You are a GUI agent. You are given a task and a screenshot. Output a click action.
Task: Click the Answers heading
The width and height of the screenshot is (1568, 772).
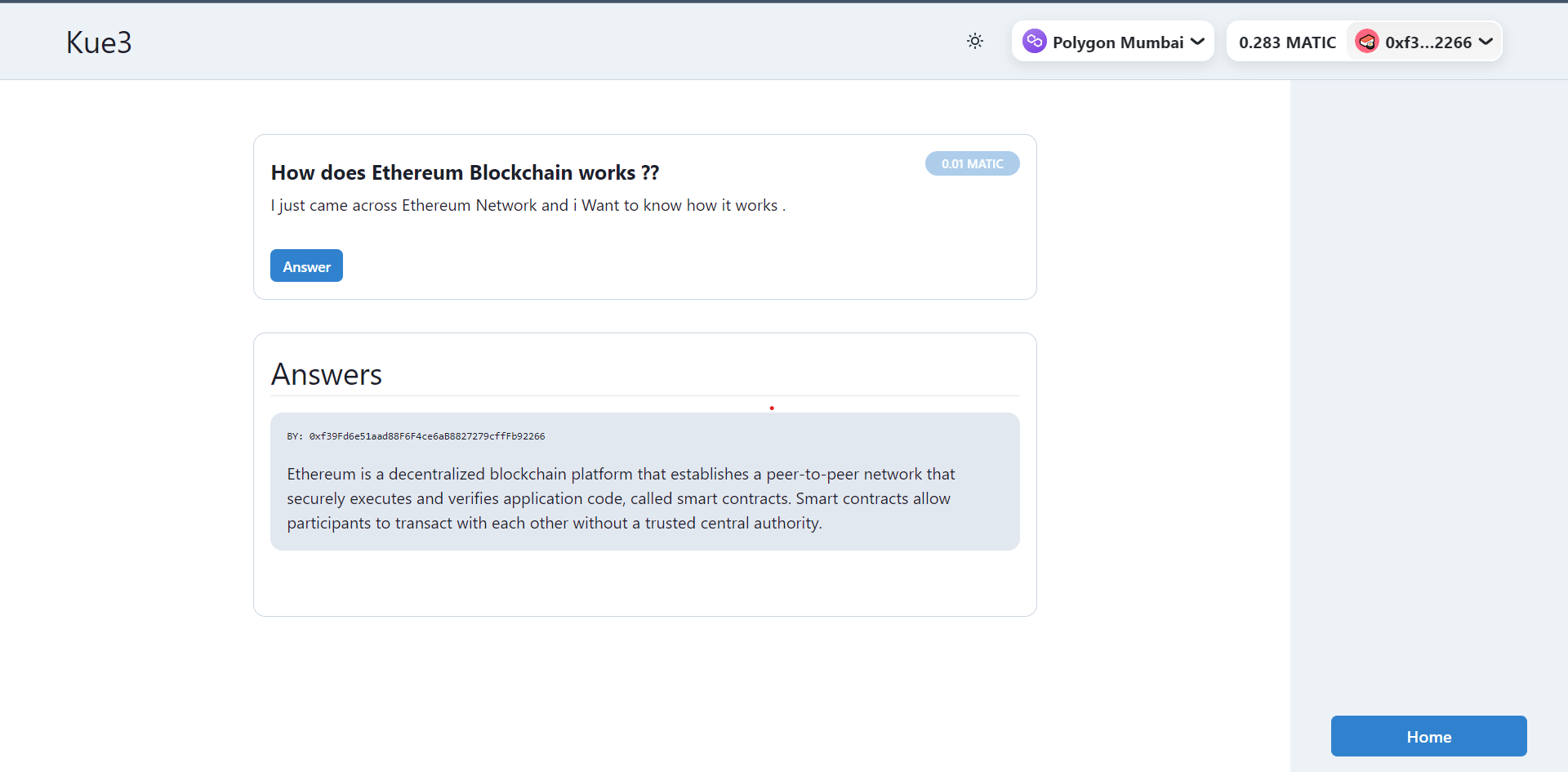coord(326,374)
